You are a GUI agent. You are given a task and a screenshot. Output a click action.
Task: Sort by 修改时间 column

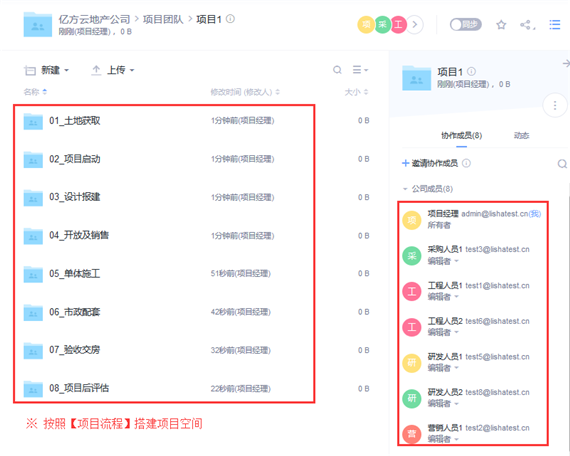(x=245, y=92)
